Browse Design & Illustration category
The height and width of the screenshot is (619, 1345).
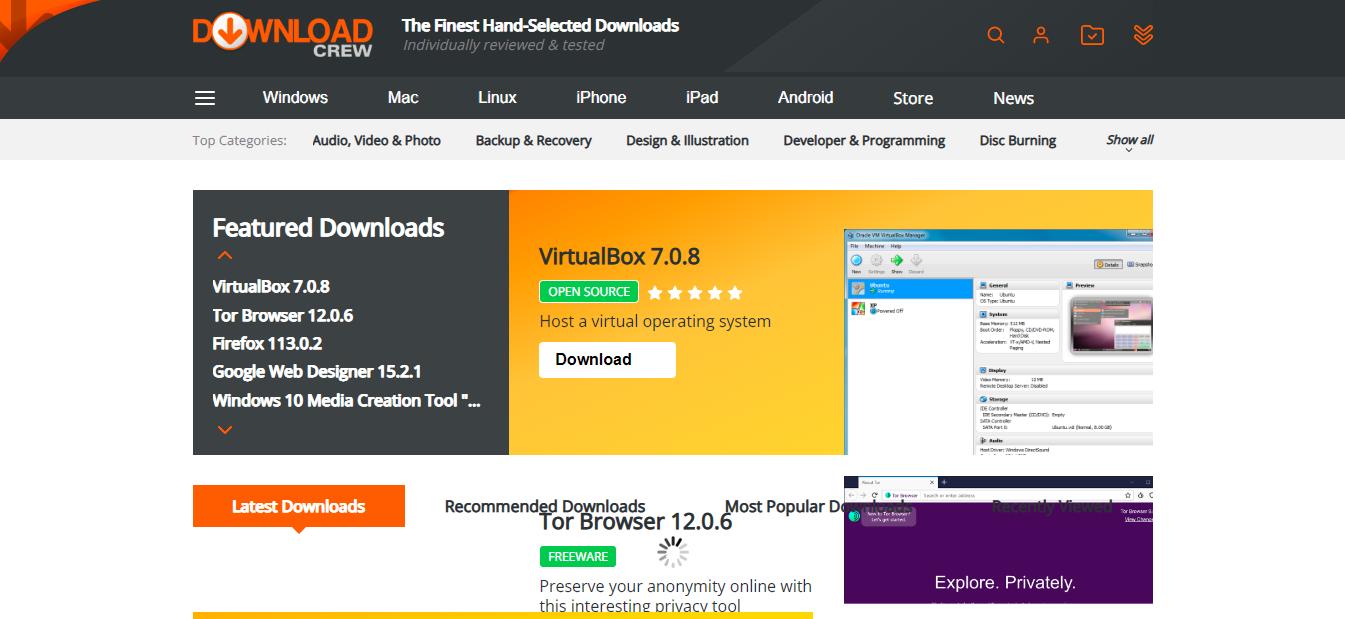(x=687, y=140)
